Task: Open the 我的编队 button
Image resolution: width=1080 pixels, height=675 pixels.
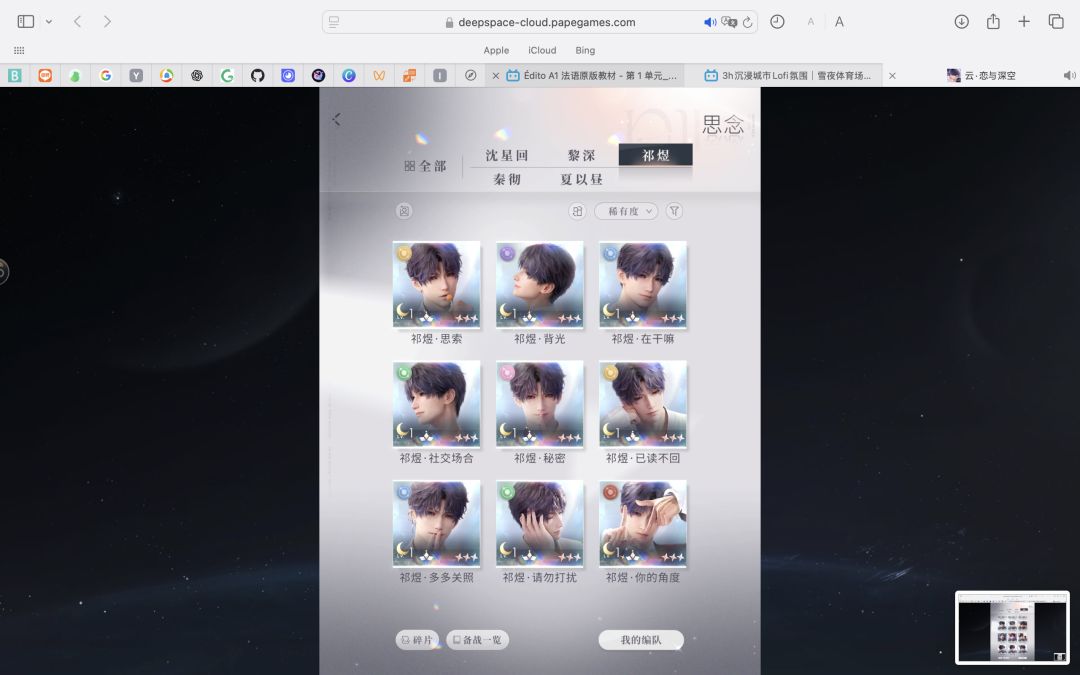Action: point(641,640)
